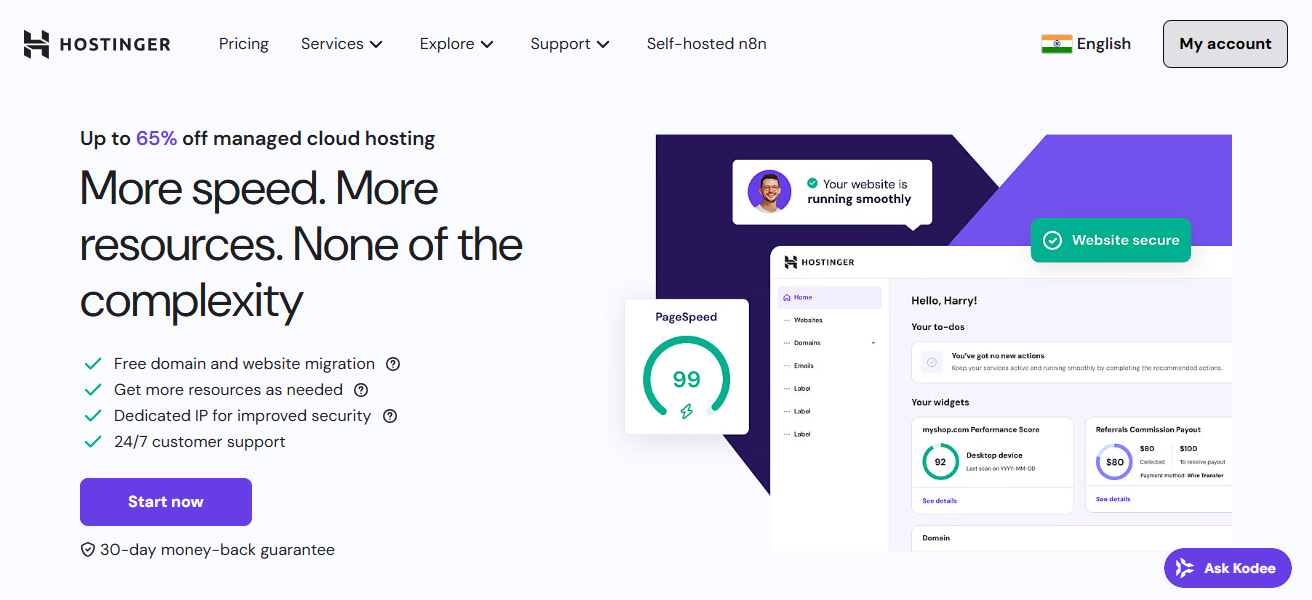
Task: Open info tooltip for more resources
Action: point(361,390)
